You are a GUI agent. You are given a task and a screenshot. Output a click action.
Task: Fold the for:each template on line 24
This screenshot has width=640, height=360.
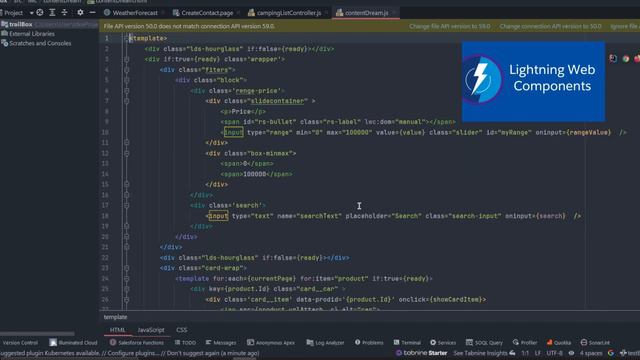tap(127, 279)
